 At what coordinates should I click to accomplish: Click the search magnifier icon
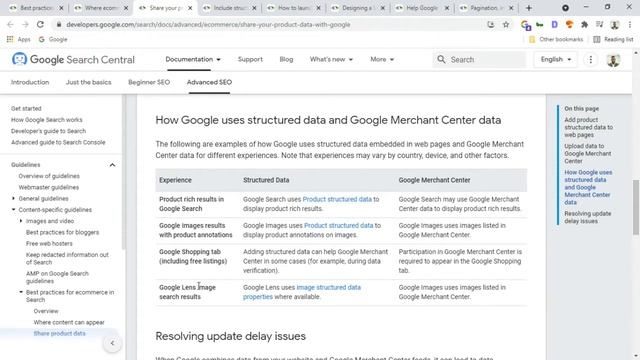pyautogui.click(x=441, y=60)
